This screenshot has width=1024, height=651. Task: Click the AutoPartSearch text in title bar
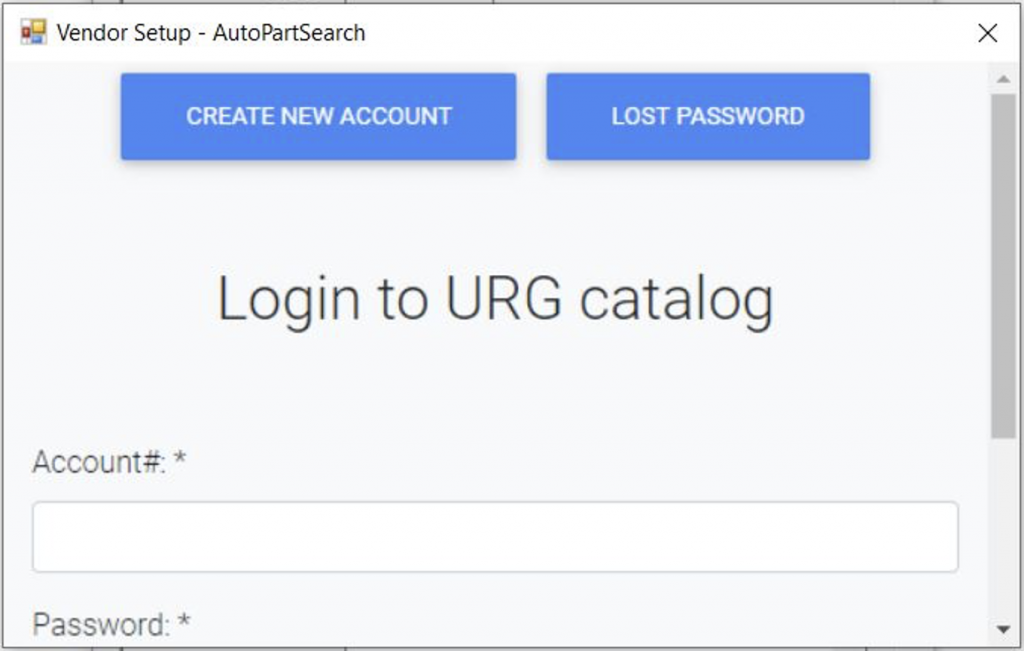coord(289,33)
